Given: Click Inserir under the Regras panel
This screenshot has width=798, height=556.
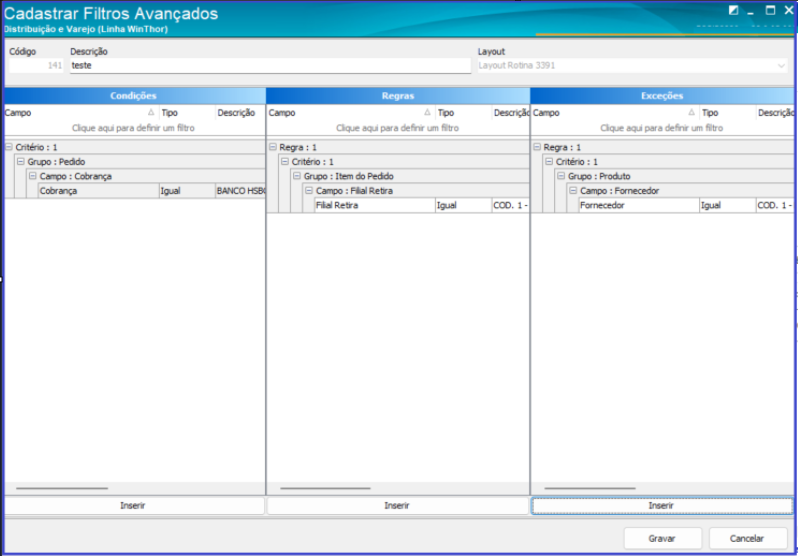Looking at the screenshot, I should tap(397, 506).
